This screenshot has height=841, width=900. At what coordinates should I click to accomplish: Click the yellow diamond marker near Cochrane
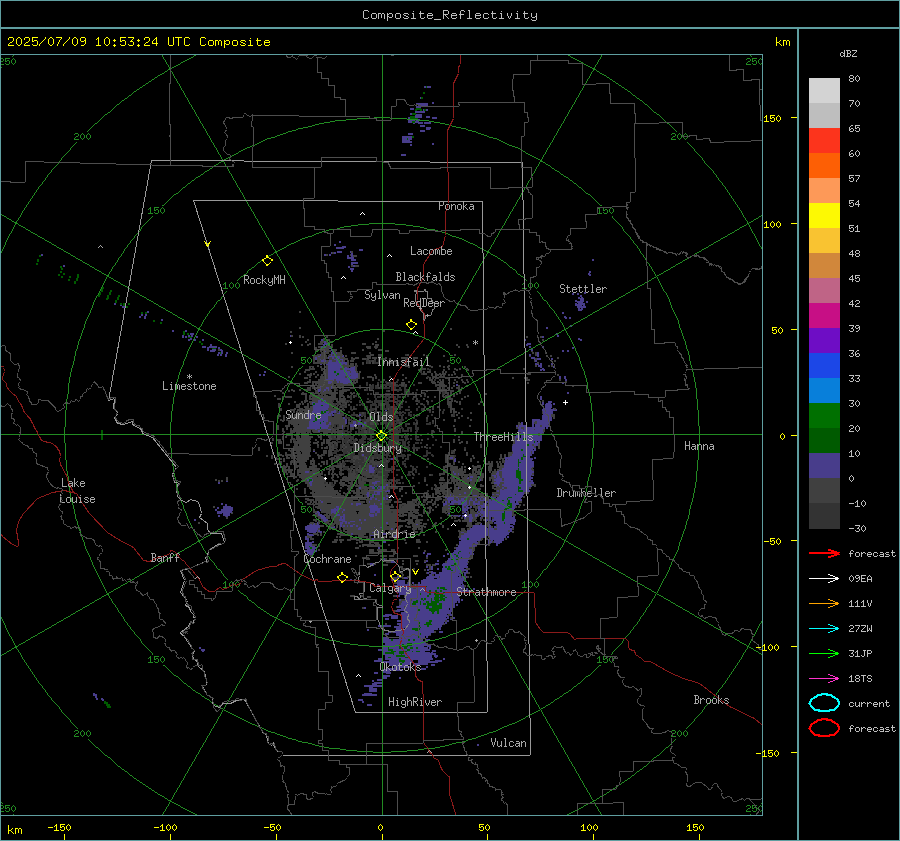point(342,577)
